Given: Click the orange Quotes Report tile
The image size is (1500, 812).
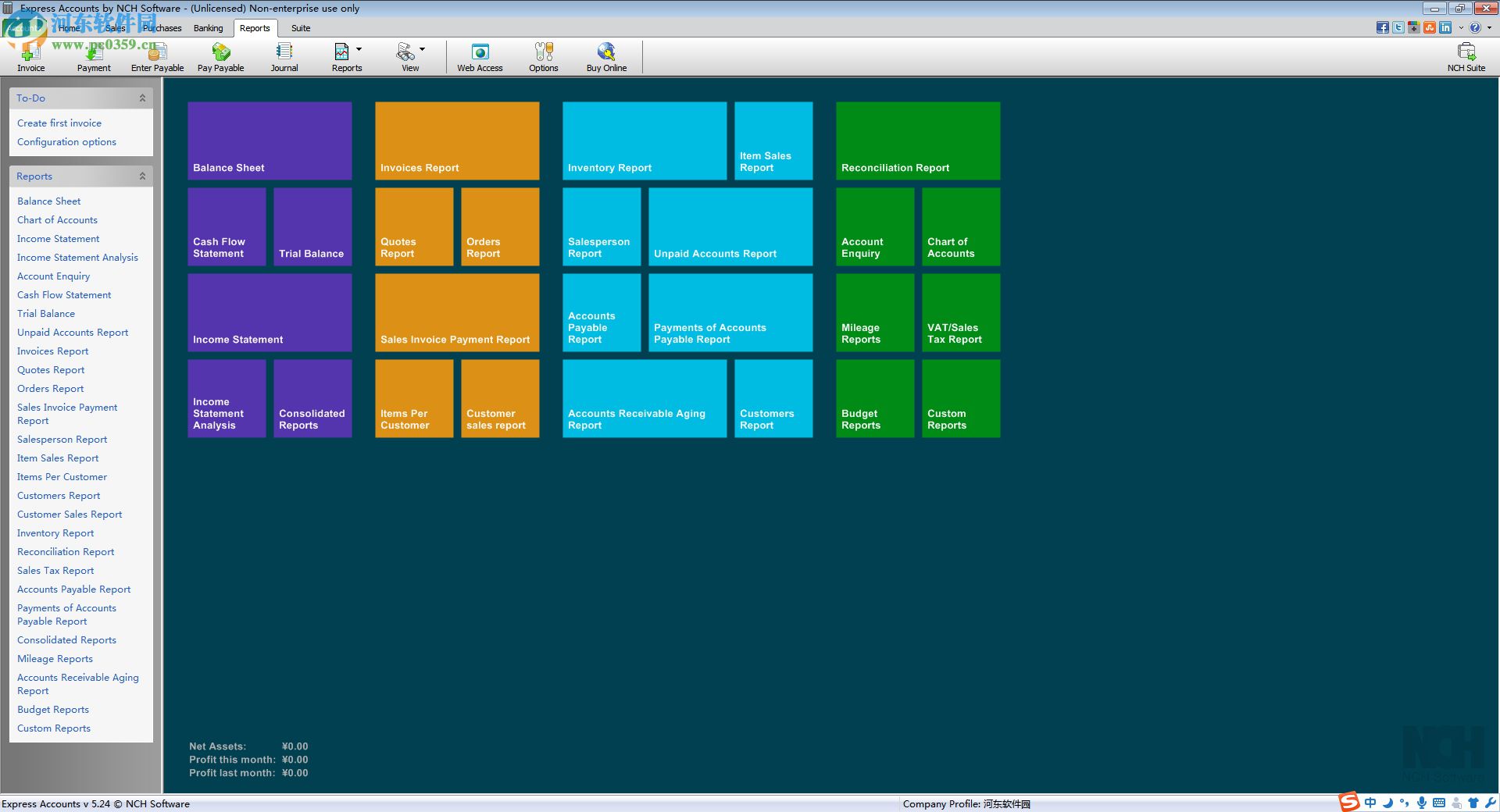Looking at the screenshot, I should (414, 226).
